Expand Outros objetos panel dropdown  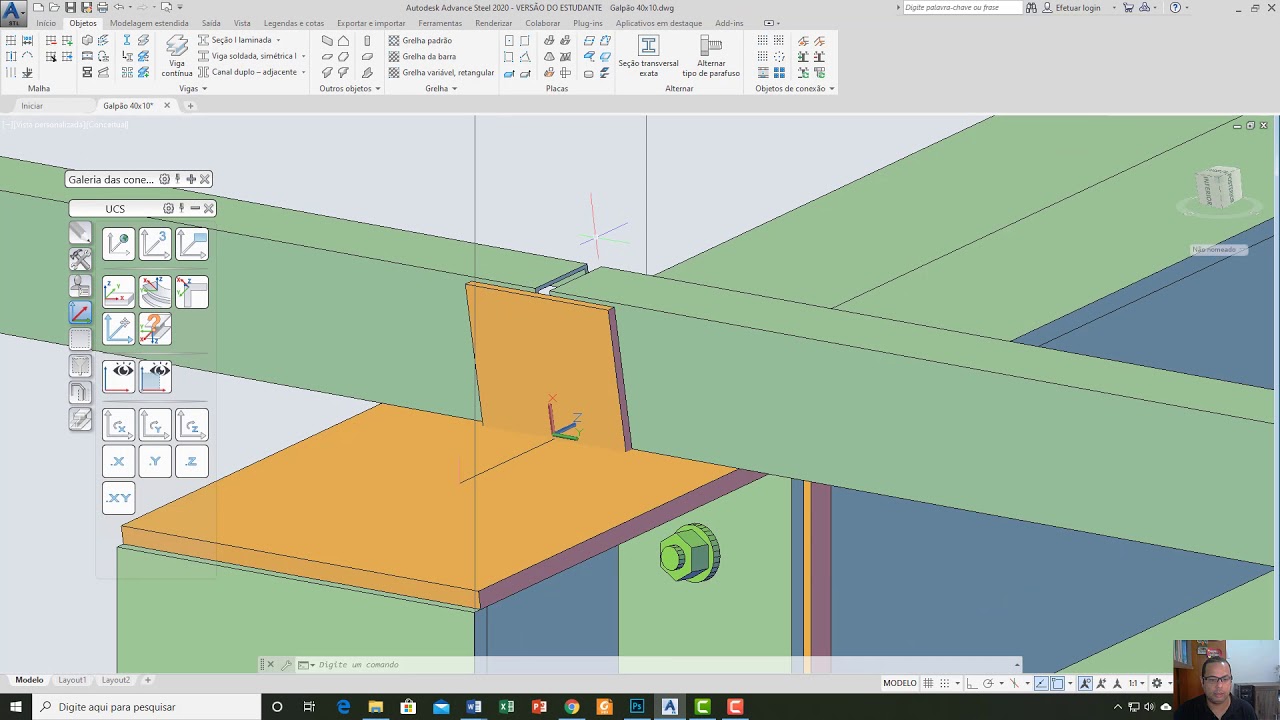[350, 88]
